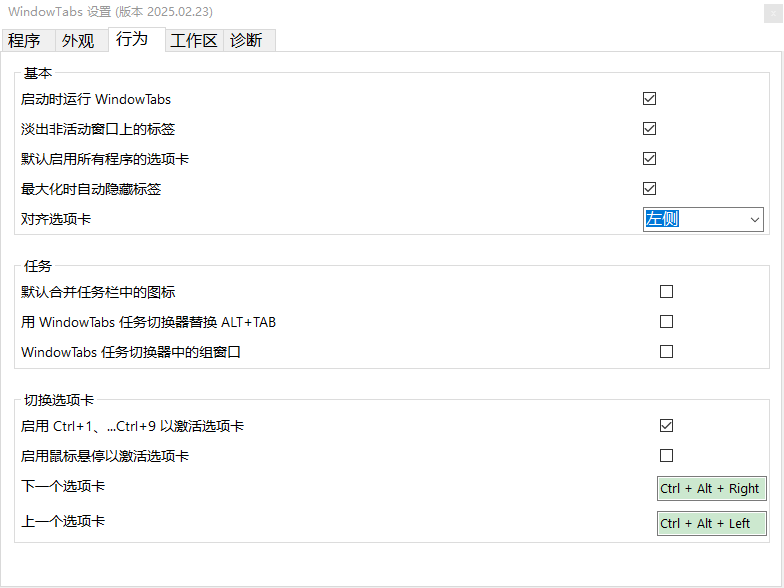
Task: Click the Ctrl + Alt + Left hotkey field
Action: pyautogui.click(x=712, y=524)
